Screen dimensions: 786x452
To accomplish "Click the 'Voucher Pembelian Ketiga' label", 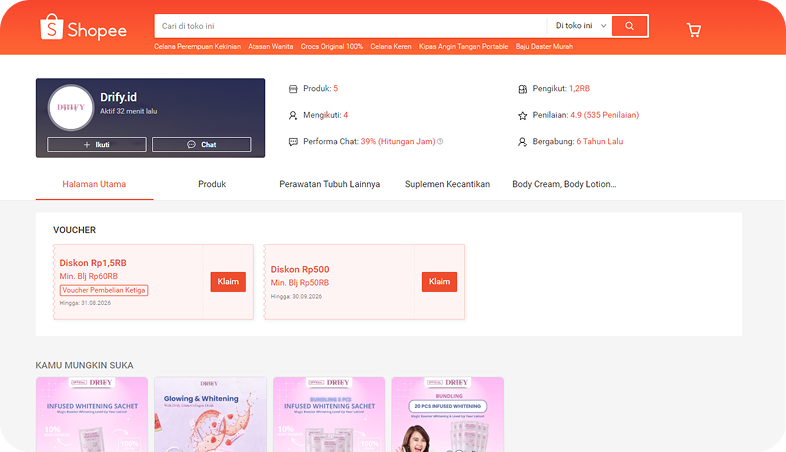I will [104, 290].
